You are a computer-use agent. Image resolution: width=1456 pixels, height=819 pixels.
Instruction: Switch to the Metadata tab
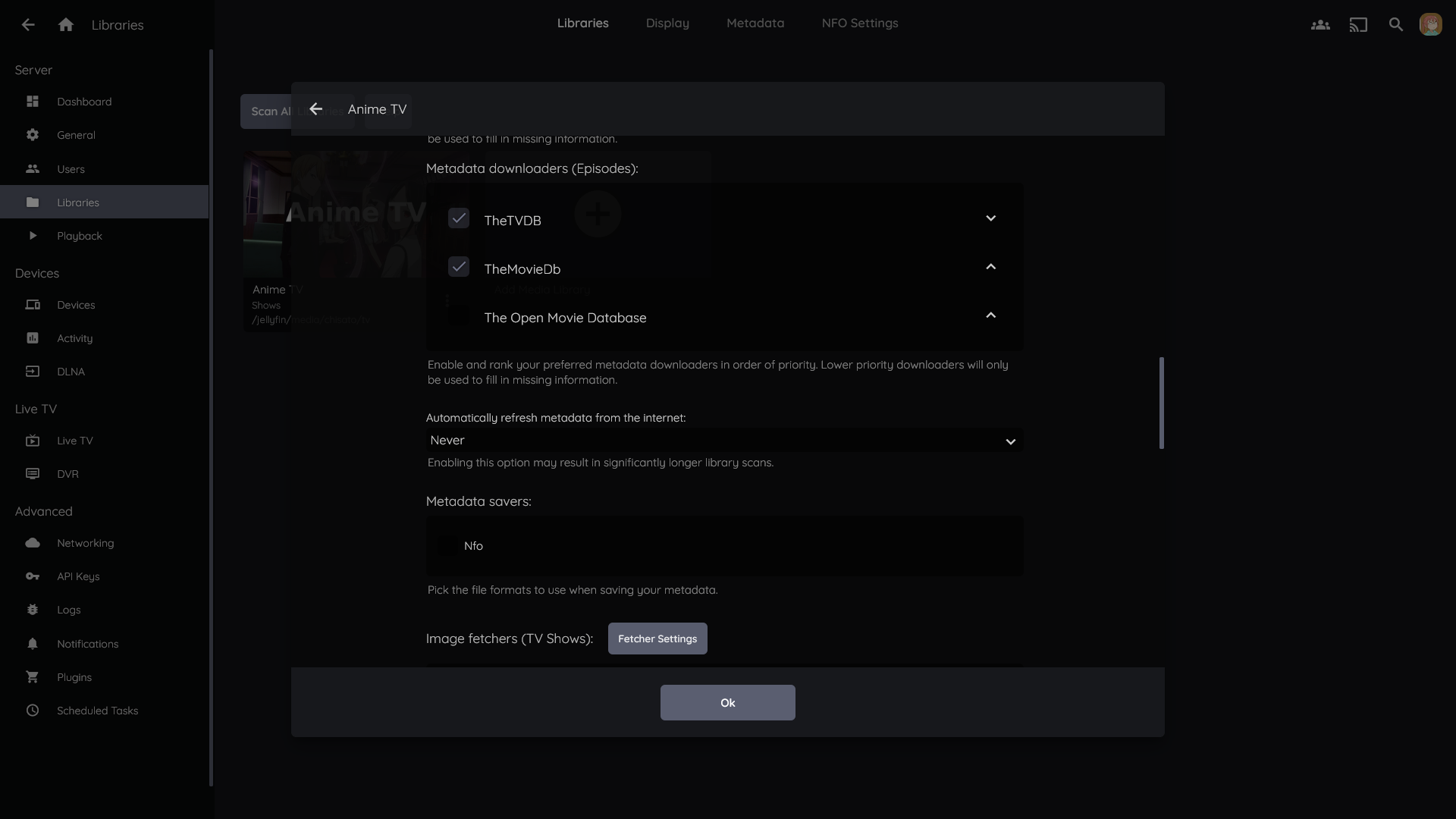pos(755,24)
